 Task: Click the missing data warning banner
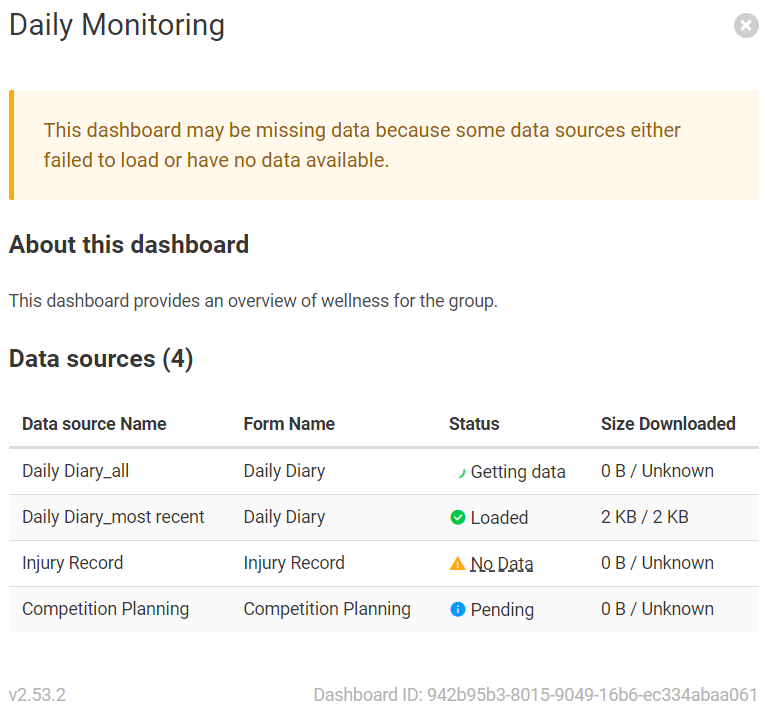click(x=383, y=145)
